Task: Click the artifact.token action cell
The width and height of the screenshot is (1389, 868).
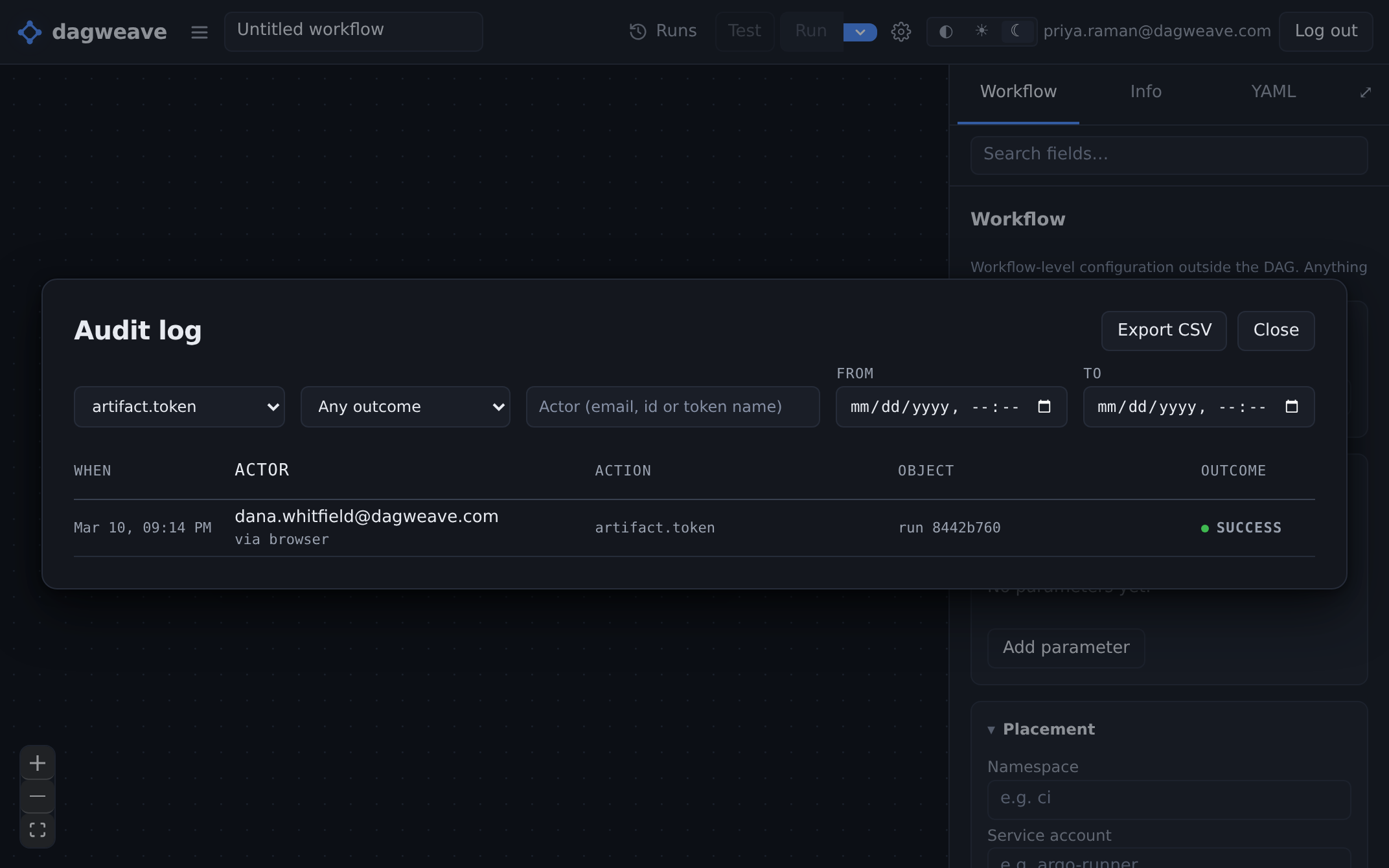Action: click(655, 528)
